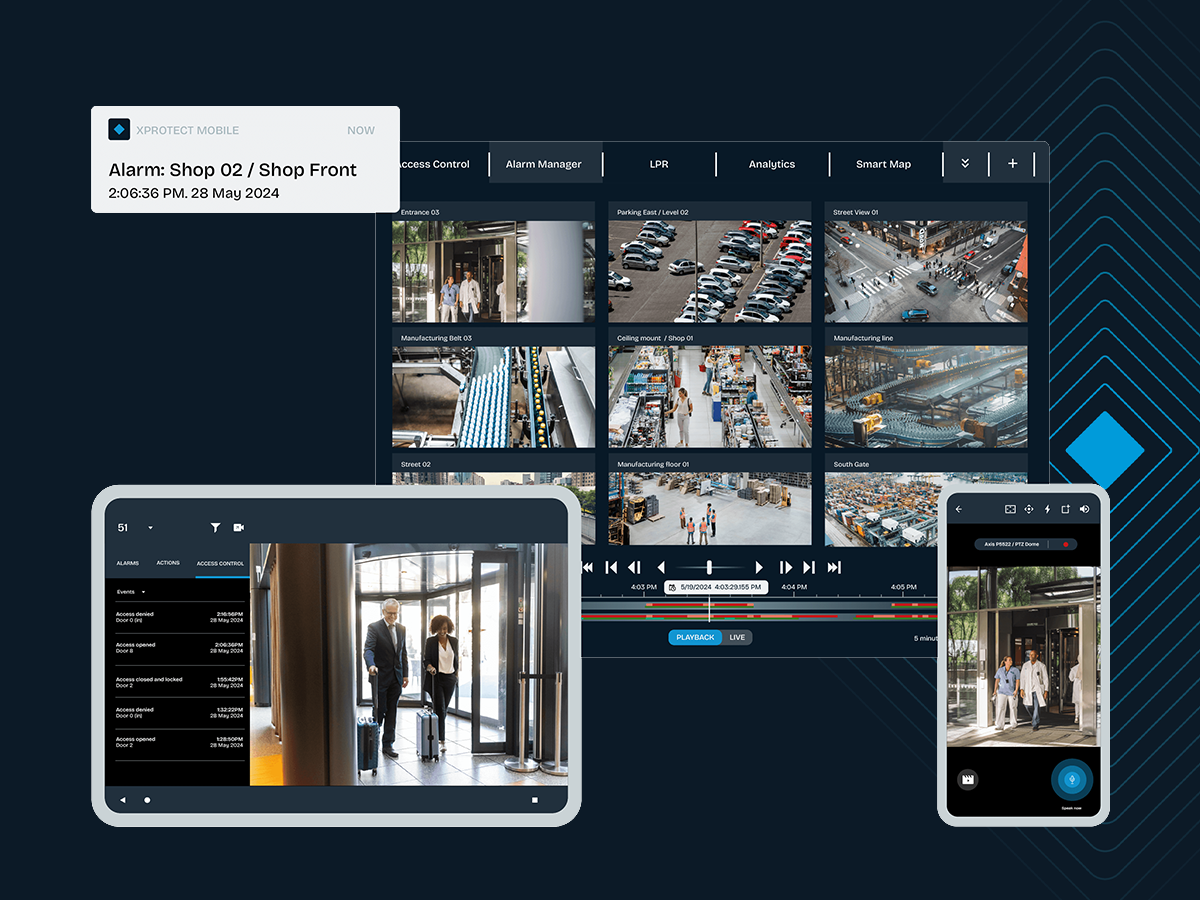This screenshot has height=900, width=1200.
Task: Open the clapperboard recordings icon on the phone
Action: (x=967, y=779)
